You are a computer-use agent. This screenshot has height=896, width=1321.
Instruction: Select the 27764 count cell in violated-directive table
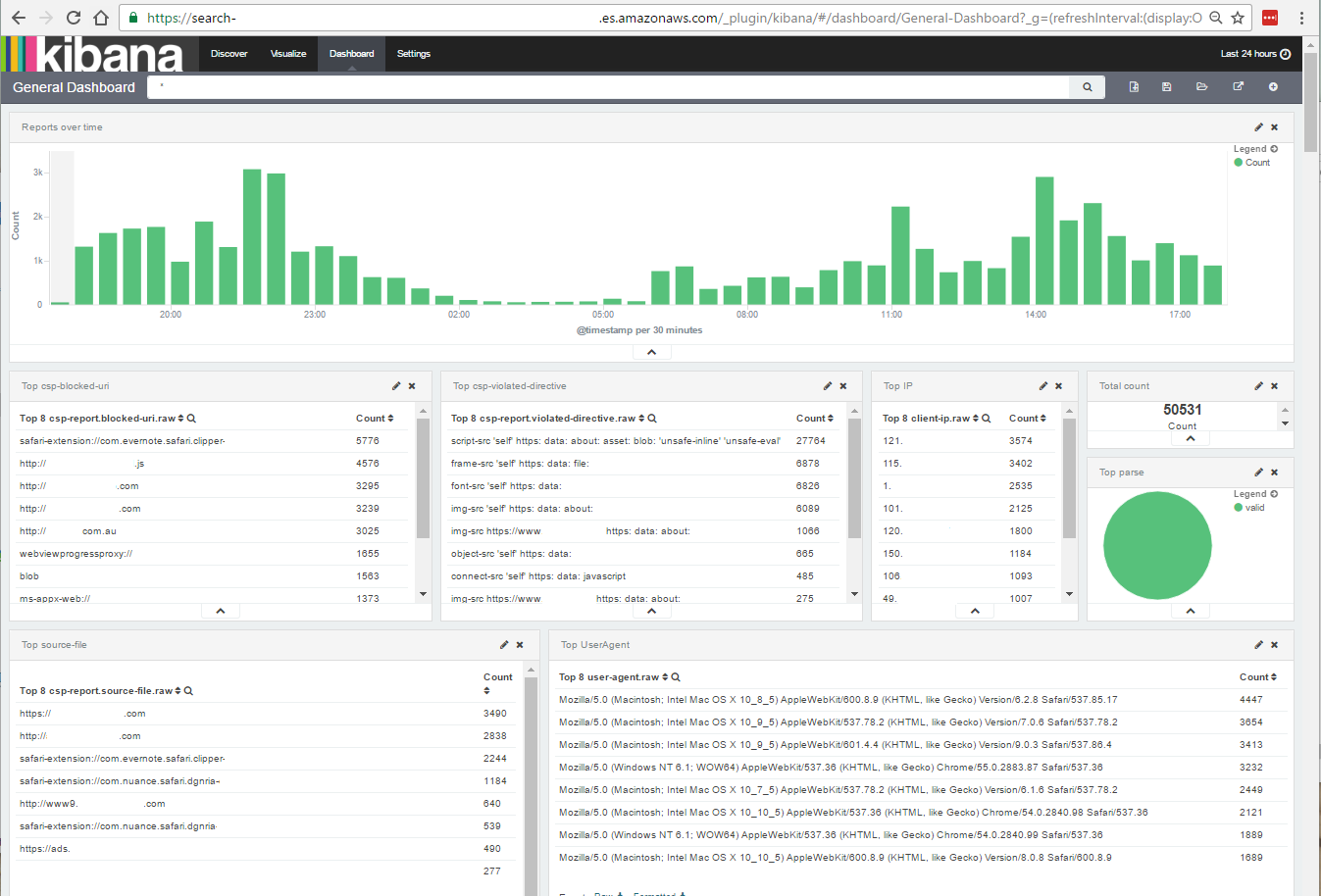click(811, 441)
